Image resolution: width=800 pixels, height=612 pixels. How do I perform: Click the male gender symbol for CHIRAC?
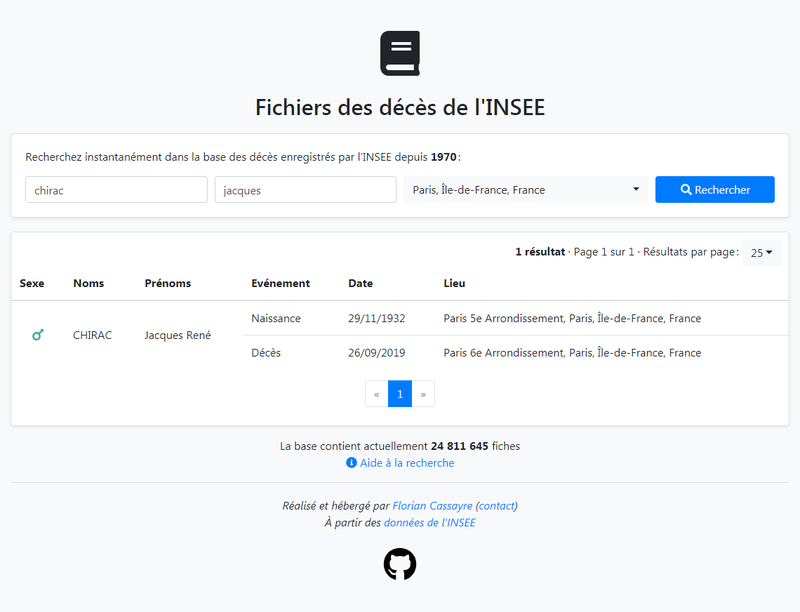pos(37,335)
